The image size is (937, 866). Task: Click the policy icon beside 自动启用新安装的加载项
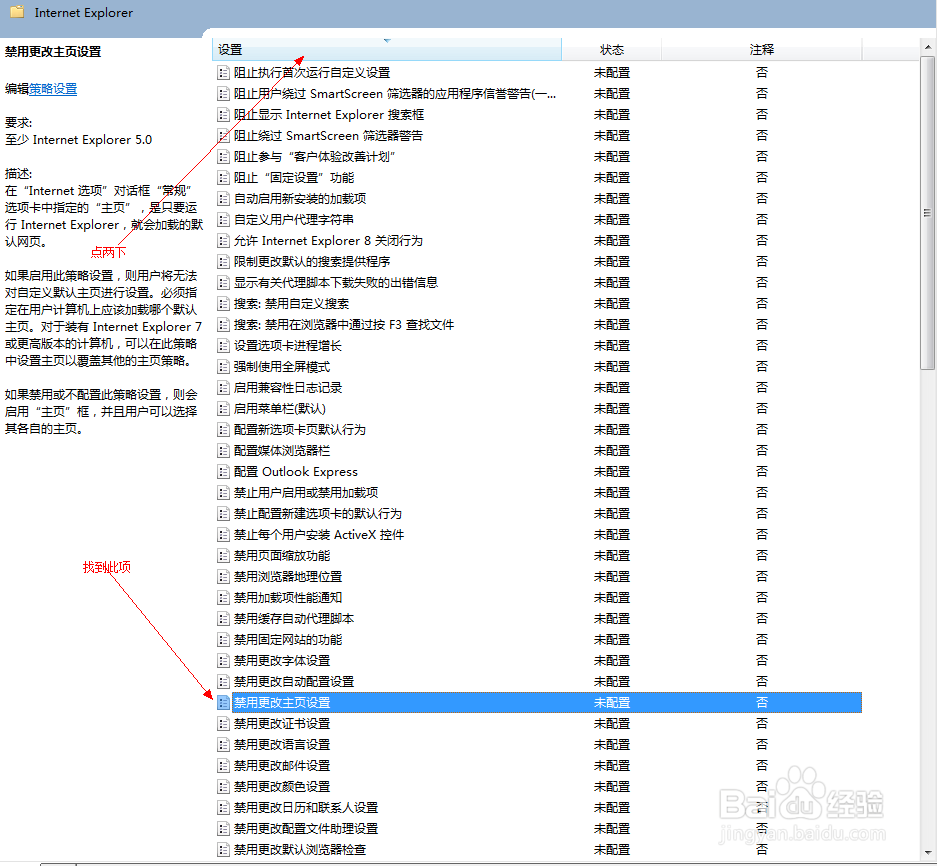[223, 199]
